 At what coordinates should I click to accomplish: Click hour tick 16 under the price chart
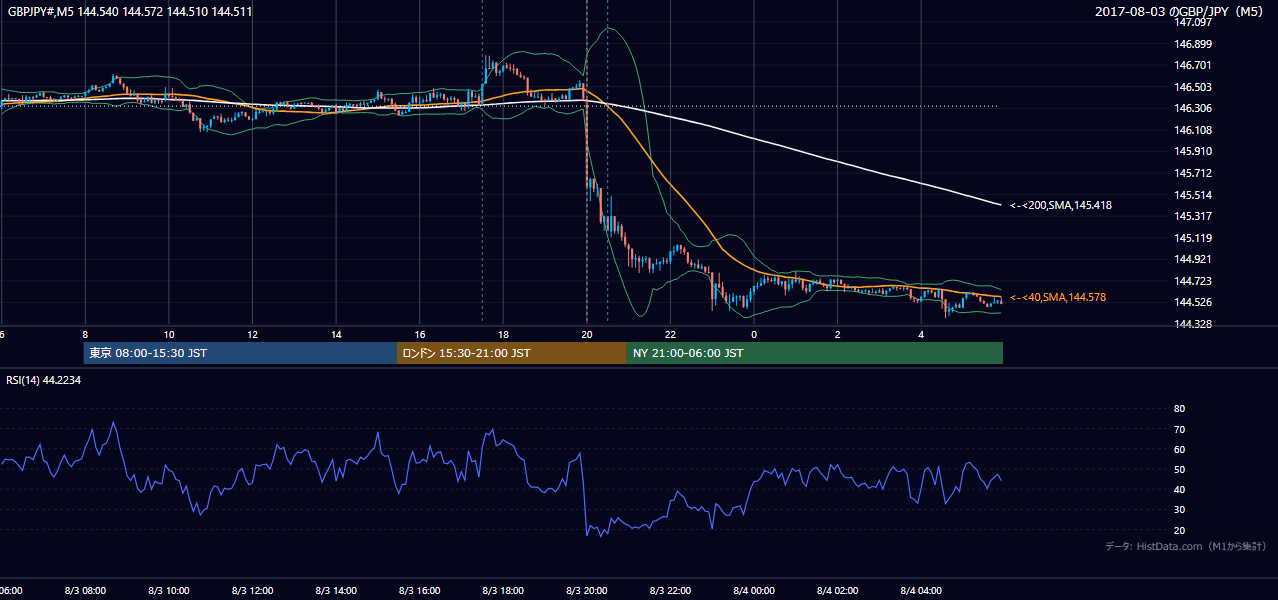coord(419,334)
